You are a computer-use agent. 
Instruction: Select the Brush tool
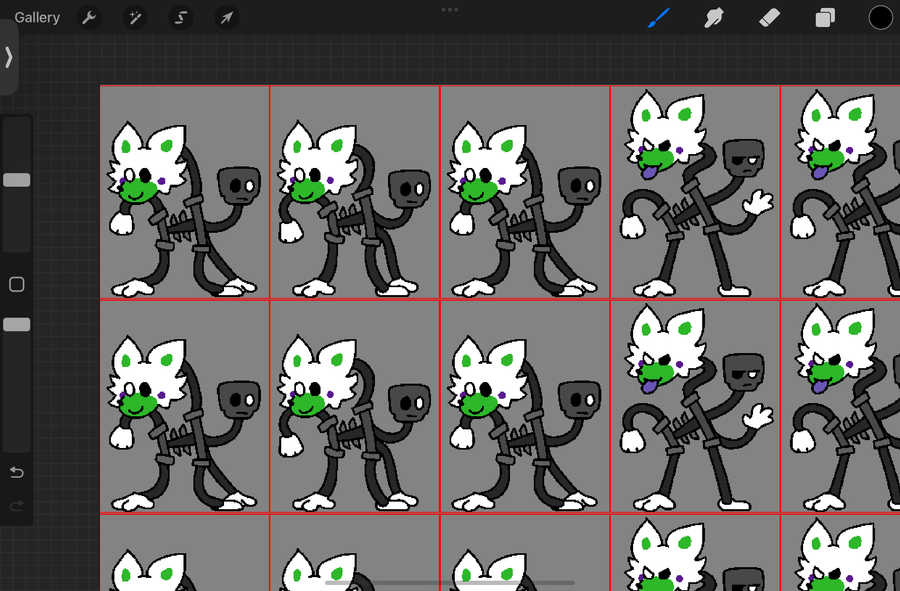point(659,18)
